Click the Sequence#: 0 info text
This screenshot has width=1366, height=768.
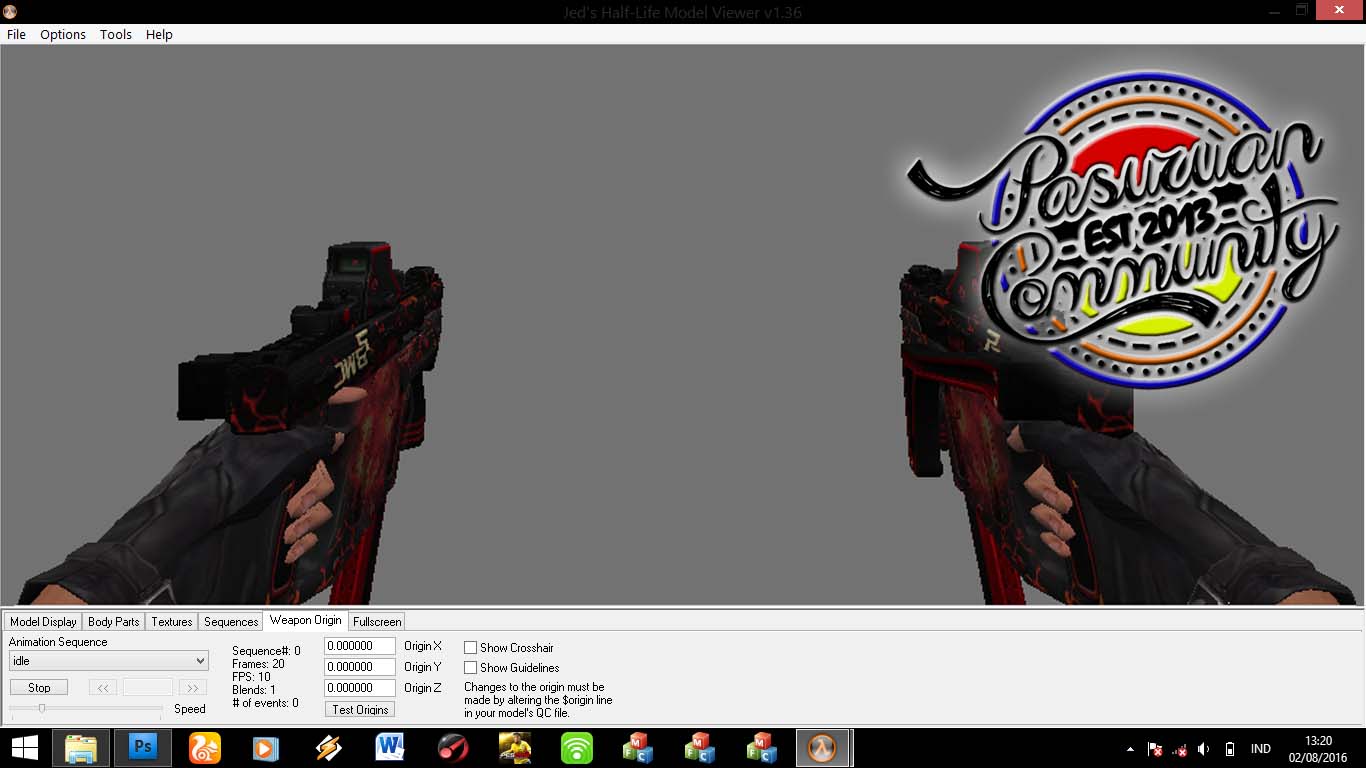266,651
